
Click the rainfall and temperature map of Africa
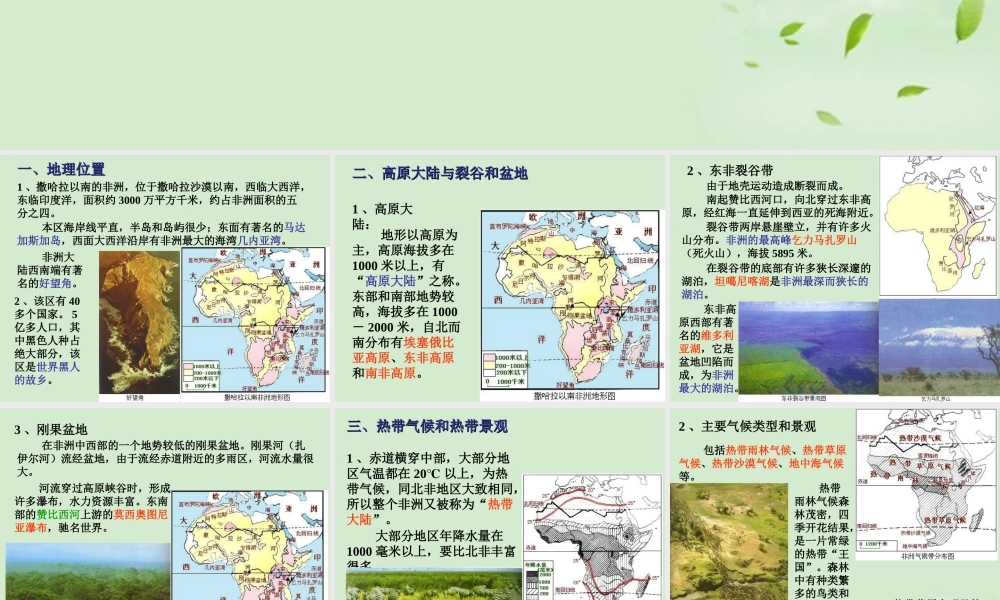[x=592, y=537]
